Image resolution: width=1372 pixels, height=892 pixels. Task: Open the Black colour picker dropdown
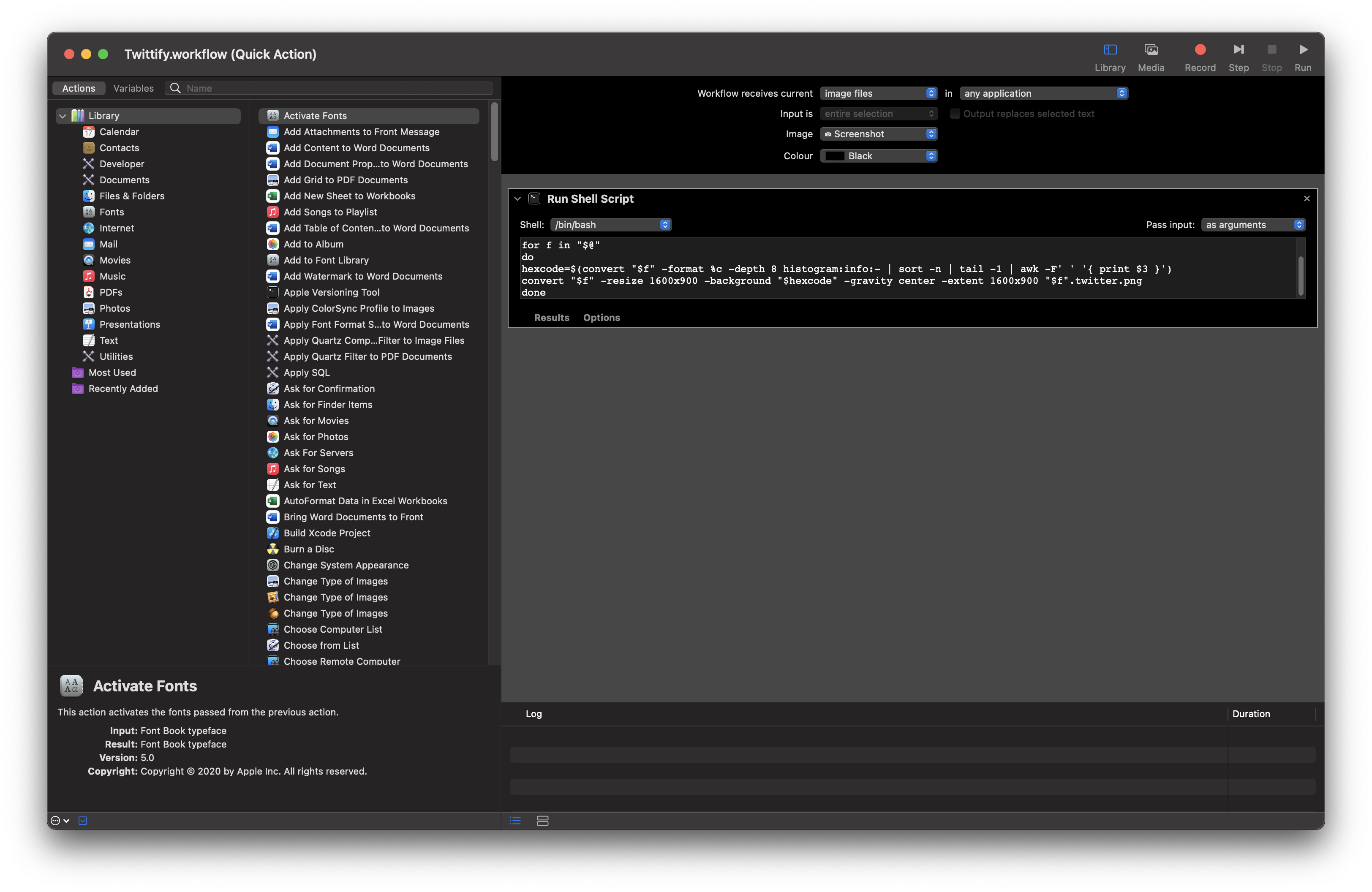click(878, 156)
